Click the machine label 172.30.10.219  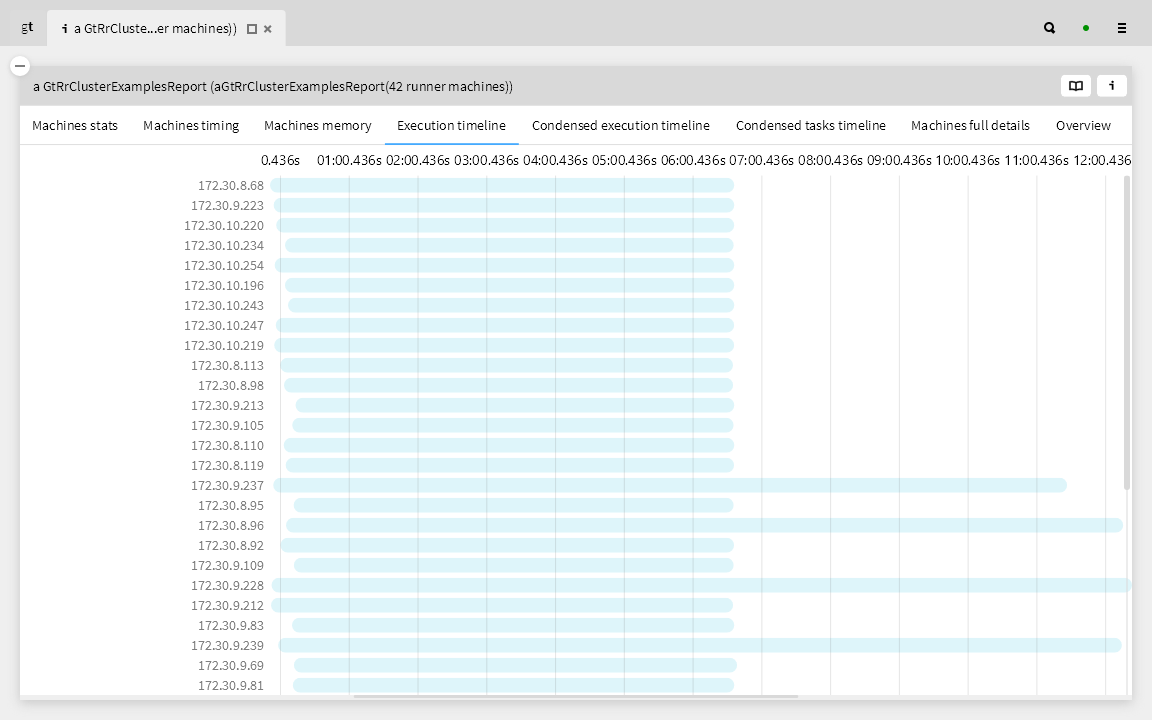point(223,345)
